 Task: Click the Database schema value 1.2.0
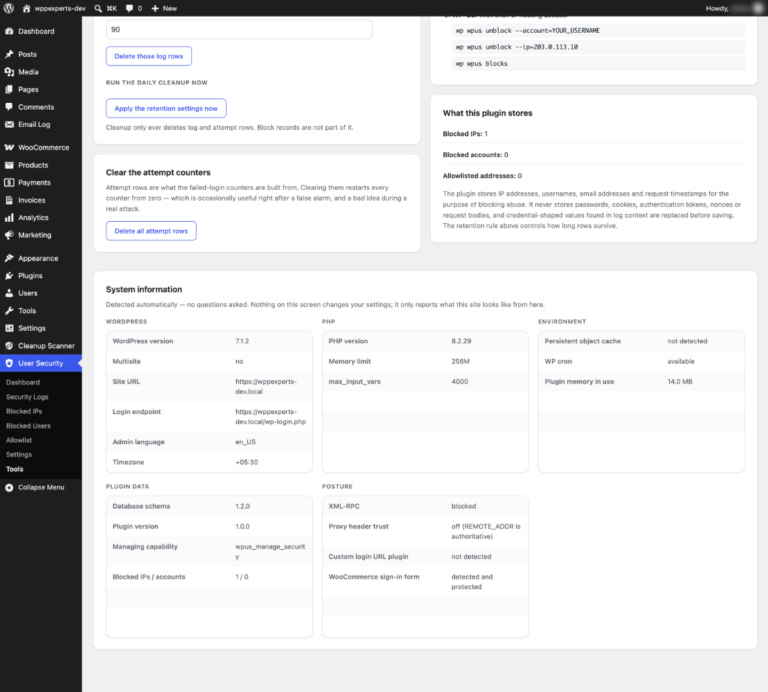click(x=242, y=506)
